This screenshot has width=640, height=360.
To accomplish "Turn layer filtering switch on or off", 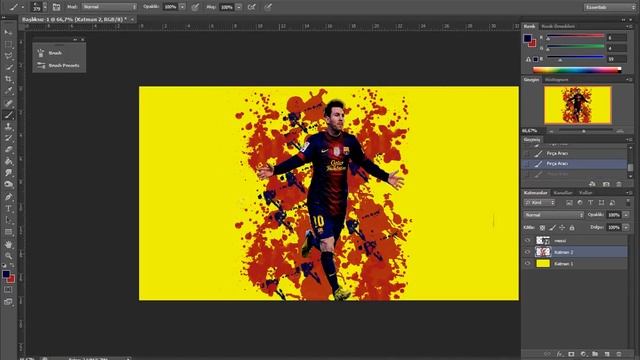I will point(628,202).
